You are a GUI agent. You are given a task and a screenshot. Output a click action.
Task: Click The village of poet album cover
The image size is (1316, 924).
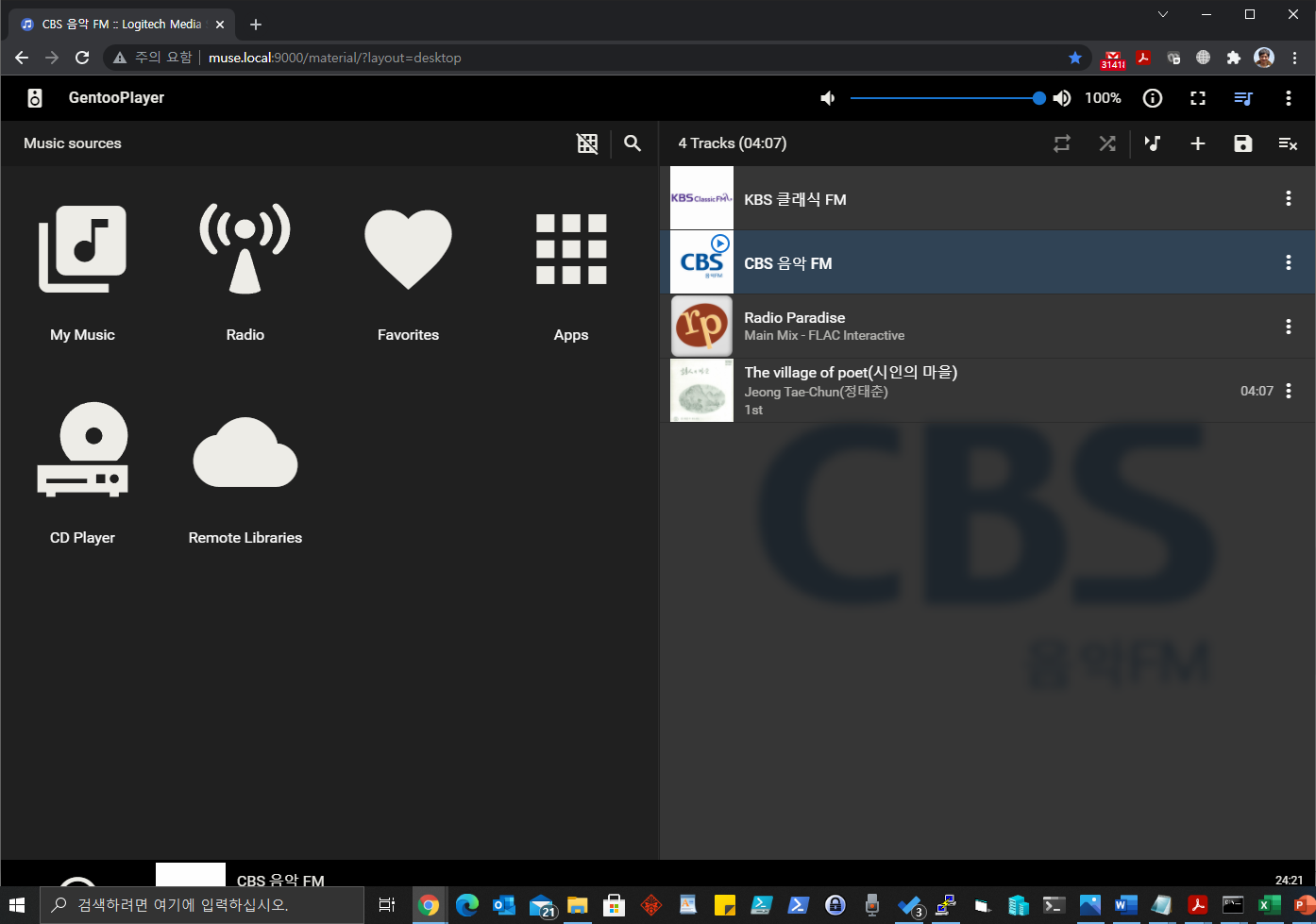click(701, 391)
